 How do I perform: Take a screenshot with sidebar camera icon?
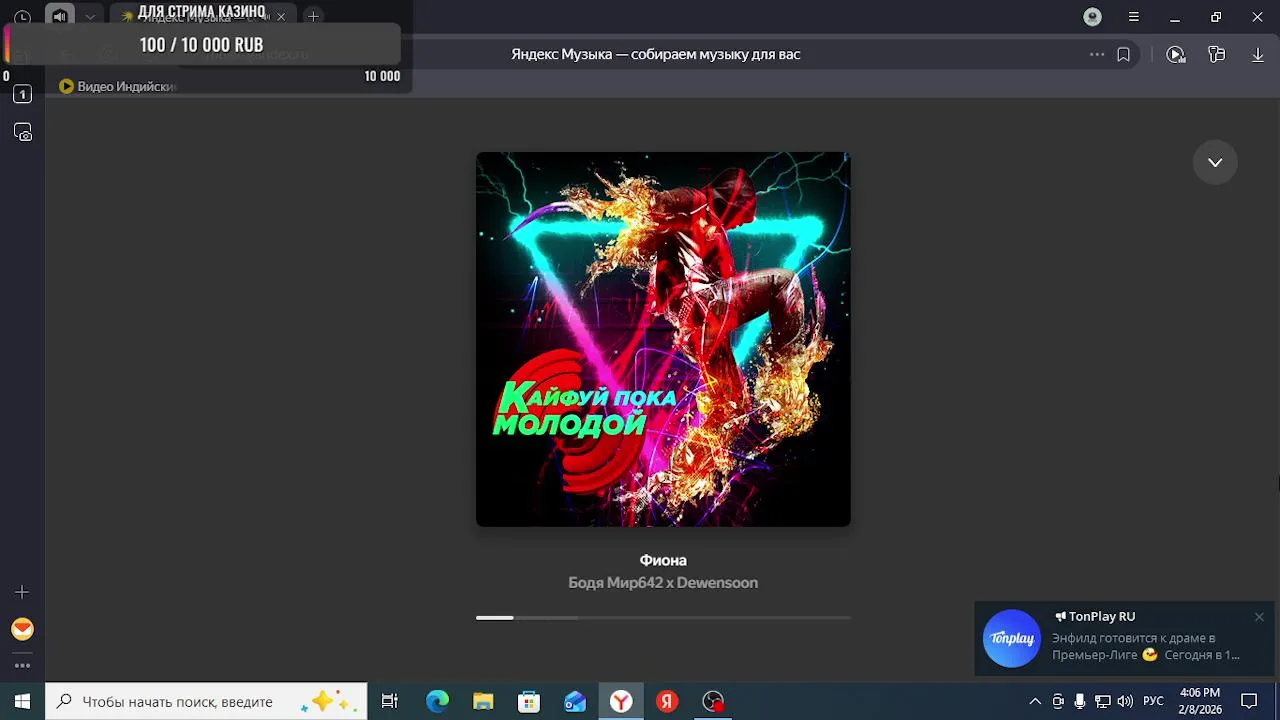22,132
